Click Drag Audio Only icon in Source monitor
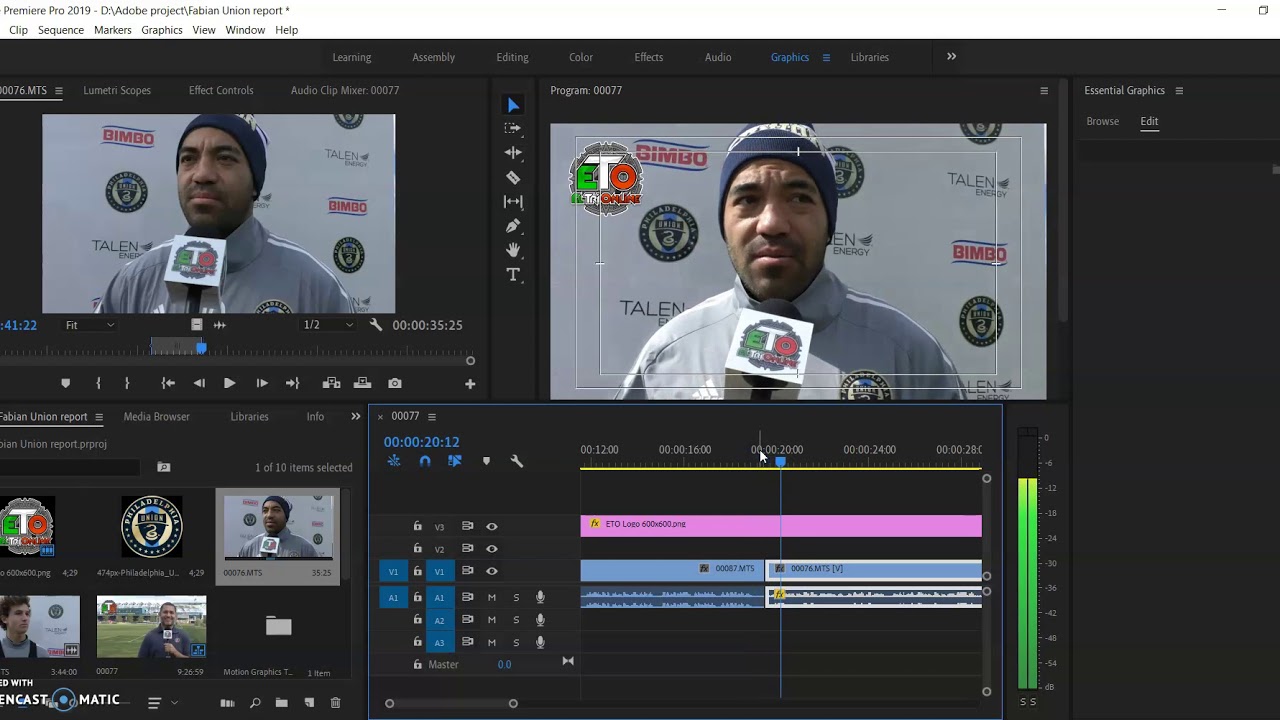Screen dimensions: 1280x720 (x=220, y=325)
